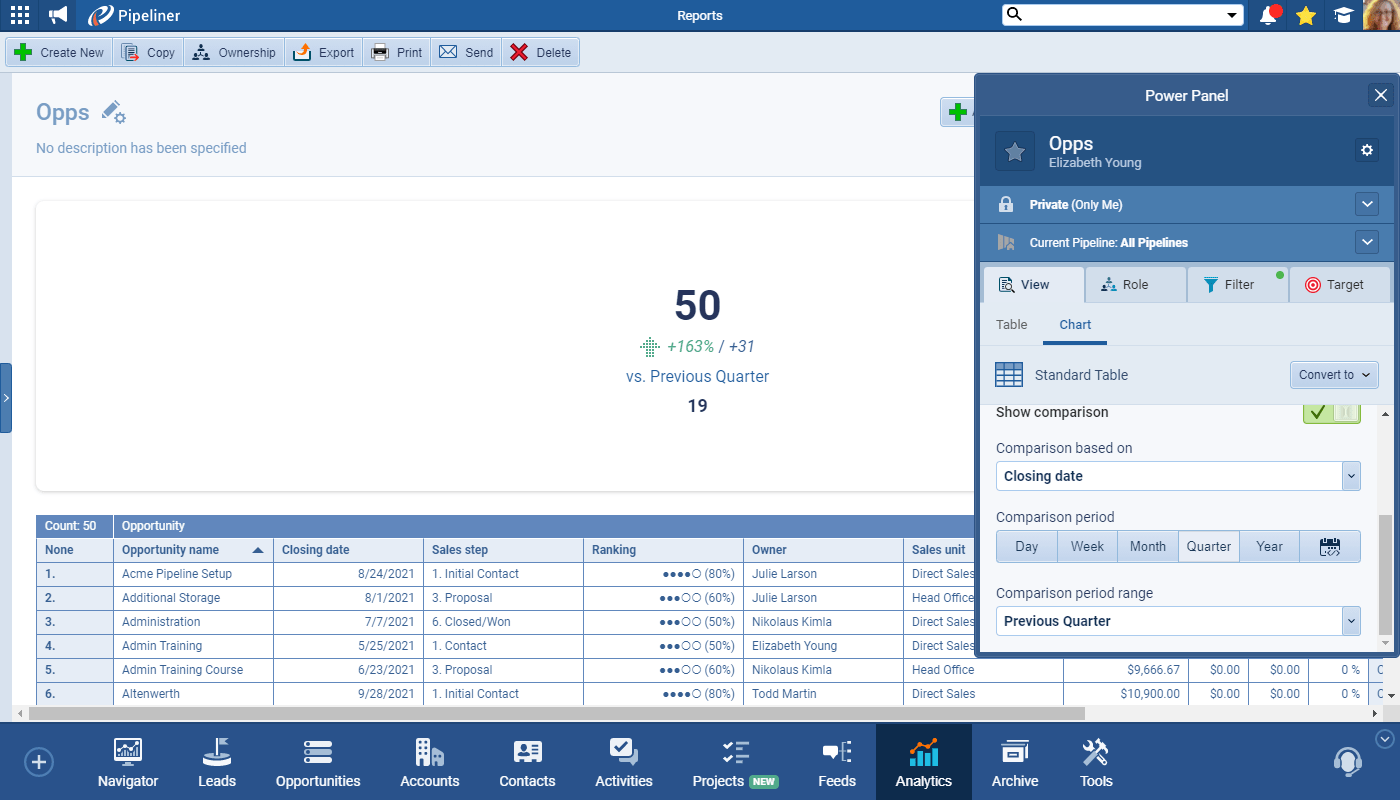
Task: Open the apps grid launcher
Action: click(x=18, y=15)
